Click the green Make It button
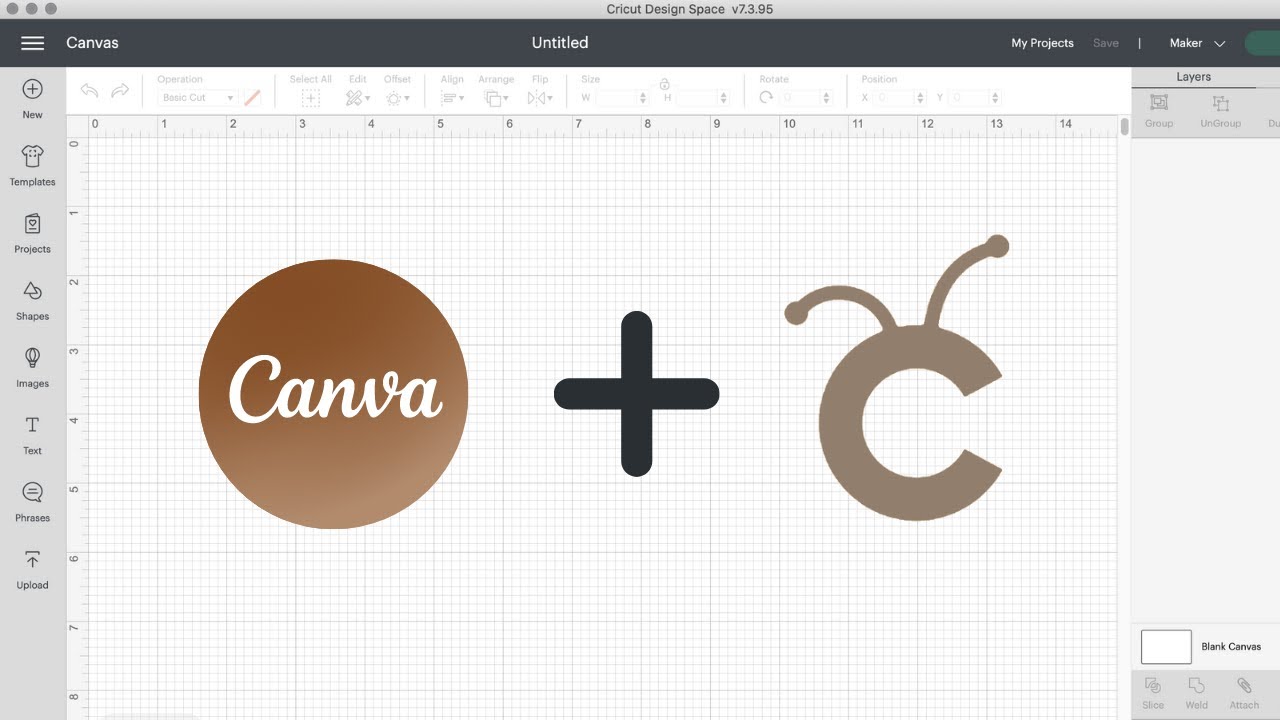The image size is (1280, 720). point(1262,43)
